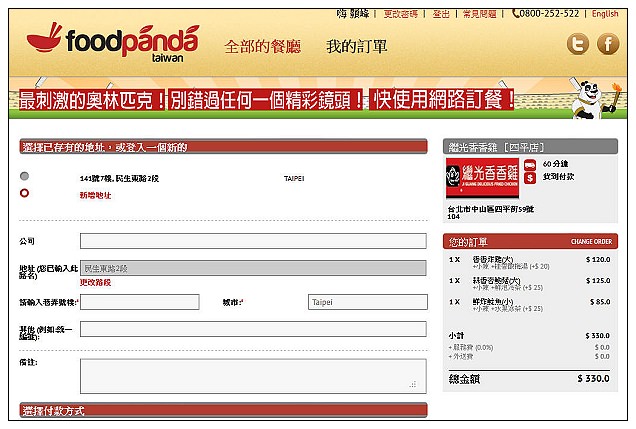Open the 常見問題 FAQ link
636x429 pixels.
point(479,14)
